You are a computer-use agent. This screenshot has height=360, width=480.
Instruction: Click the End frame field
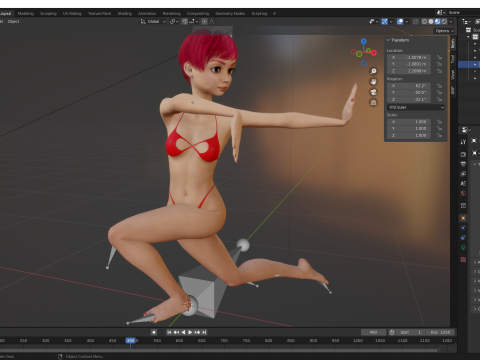(x=440, y=332)
